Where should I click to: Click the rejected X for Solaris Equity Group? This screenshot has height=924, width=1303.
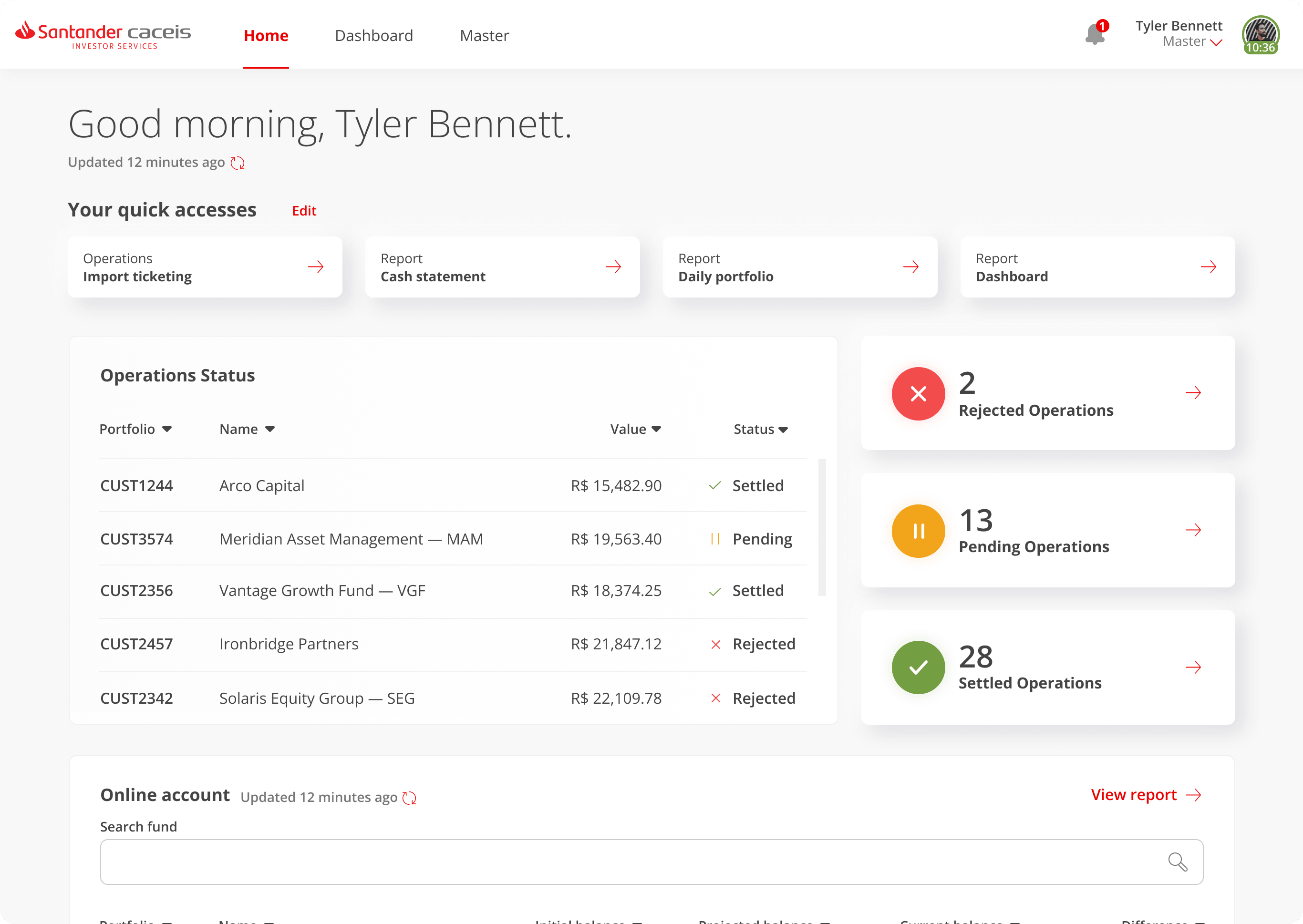point(716,698)
